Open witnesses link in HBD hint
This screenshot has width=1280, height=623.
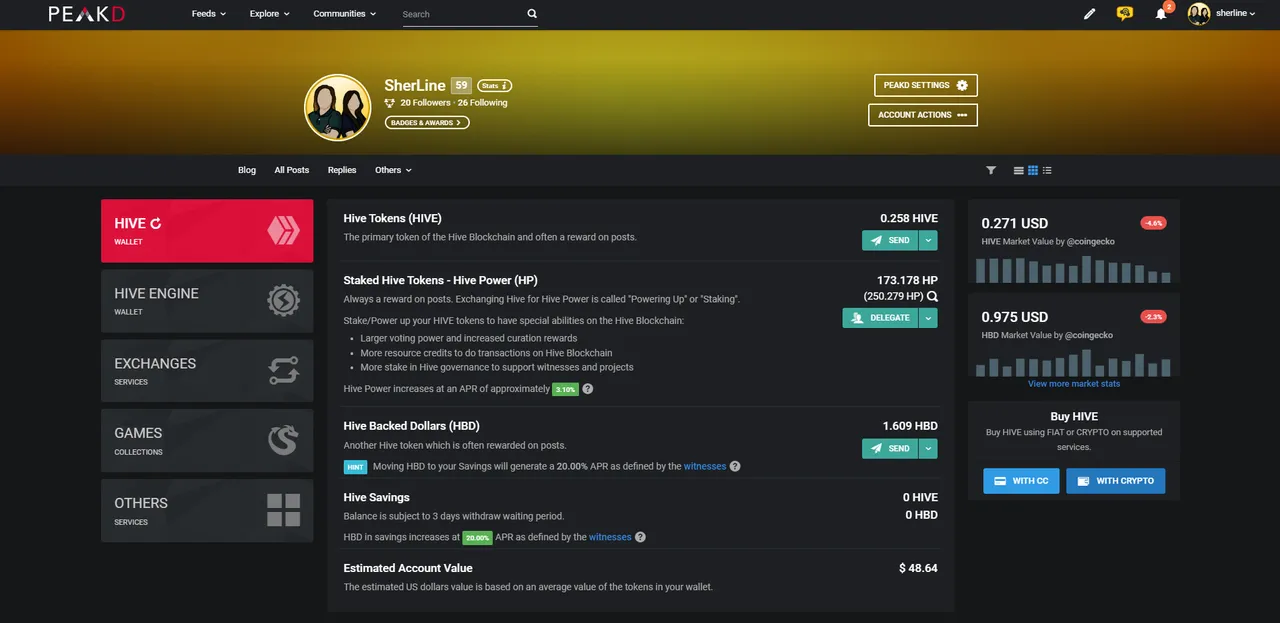[x=705, y=466]
